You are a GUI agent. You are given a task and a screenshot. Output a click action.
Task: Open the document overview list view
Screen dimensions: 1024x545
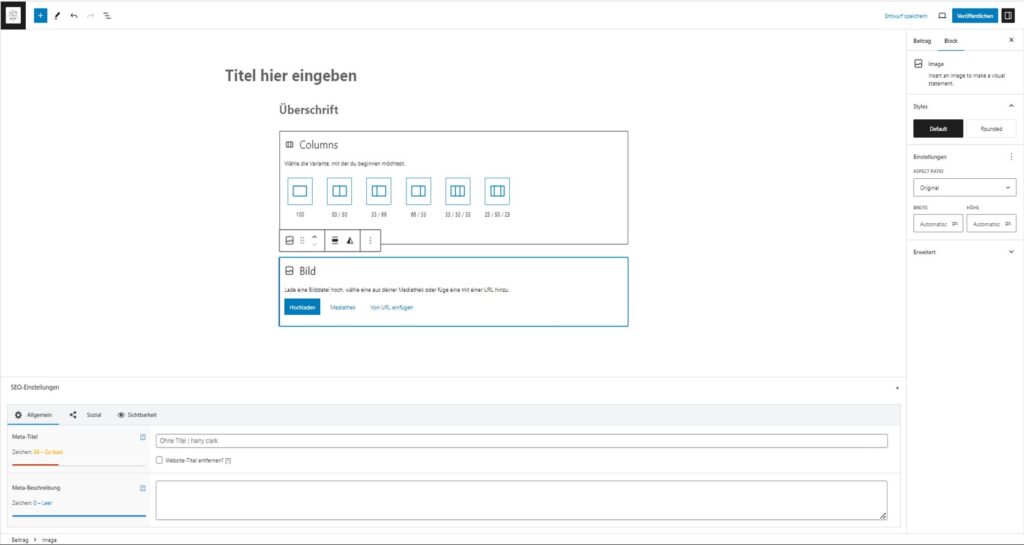(x=107, y=16)
